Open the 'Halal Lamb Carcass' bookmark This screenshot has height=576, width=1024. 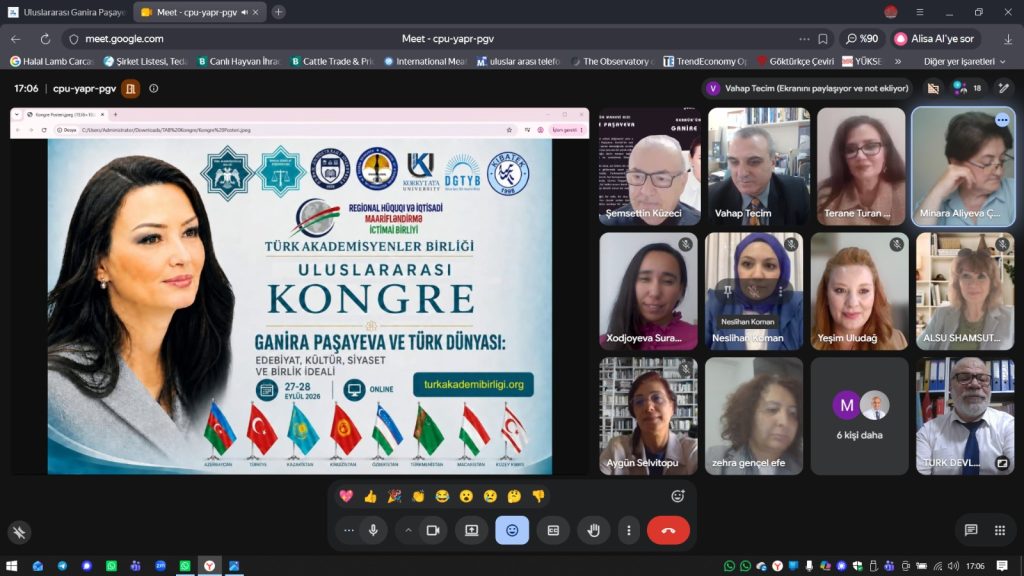[52, 61]
